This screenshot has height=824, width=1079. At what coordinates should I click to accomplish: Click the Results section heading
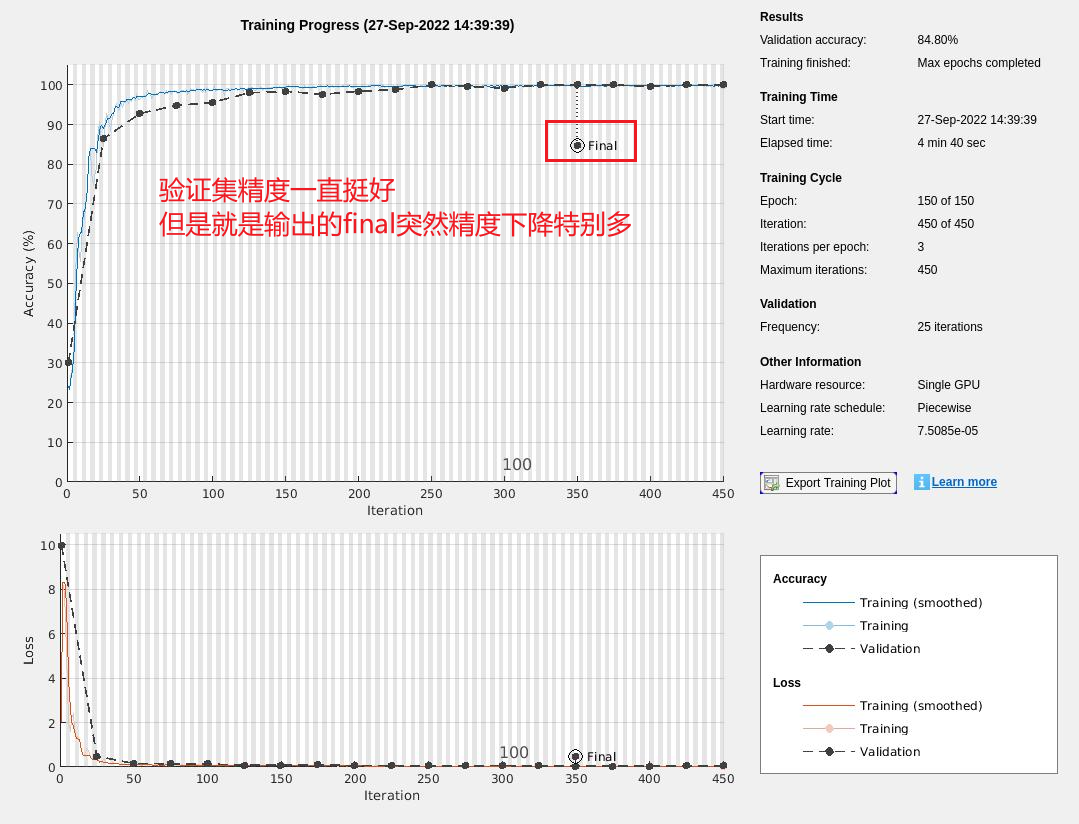pyautogui.click(x=781, y=17)
